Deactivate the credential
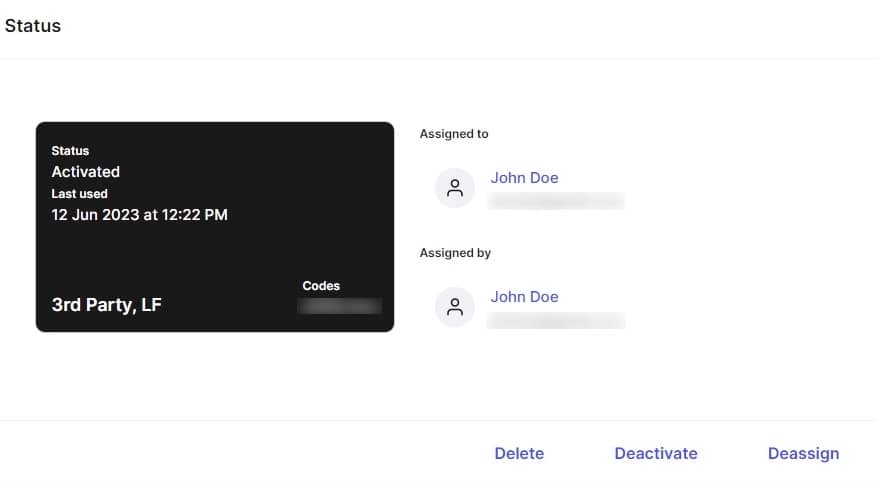The height and width of the screenshot is (483, 878). (656, 453)
